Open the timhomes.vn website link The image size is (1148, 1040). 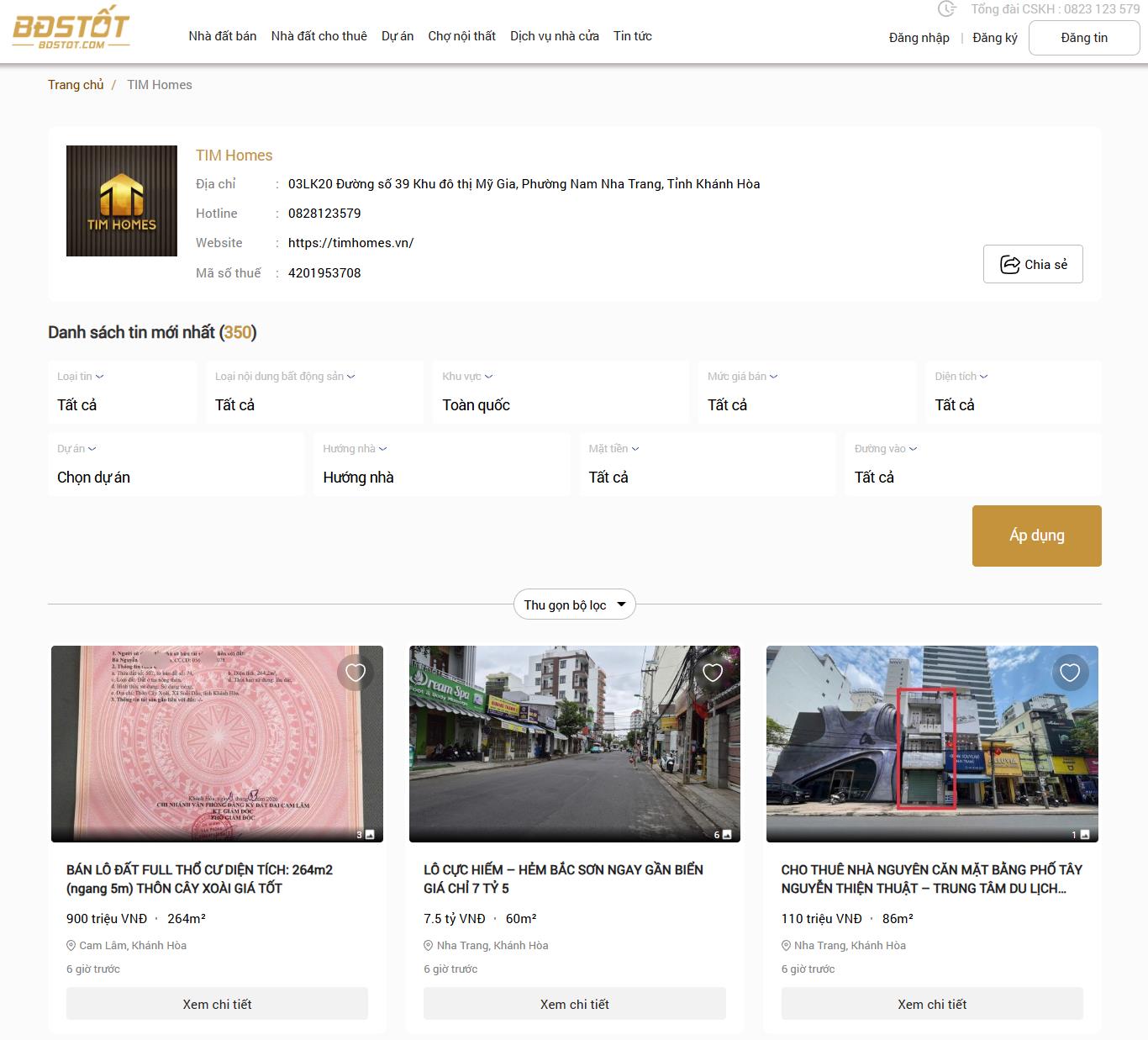coord(350,243)
